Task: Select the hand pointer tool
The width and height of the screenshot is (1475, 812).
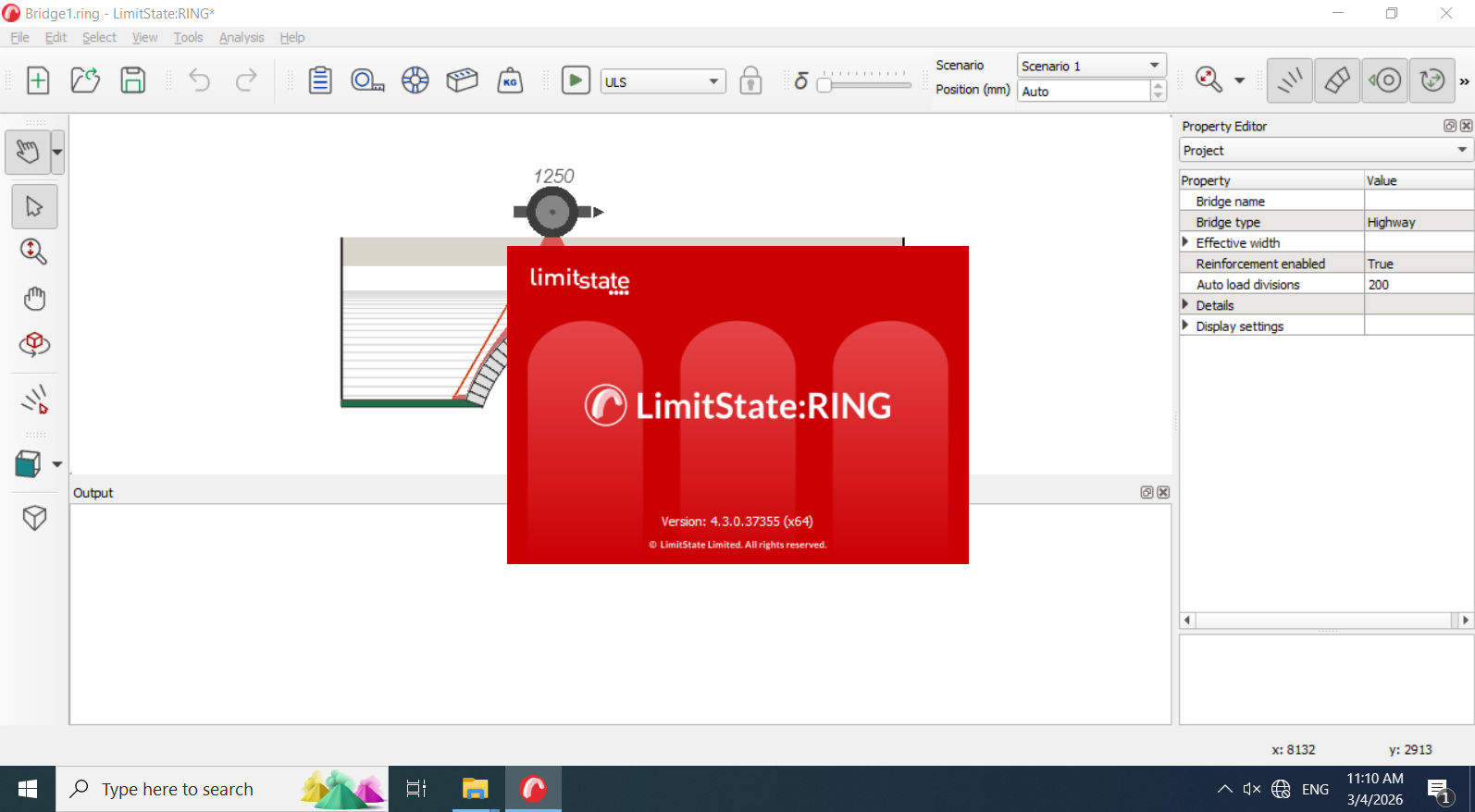Action: coord(28,152)
